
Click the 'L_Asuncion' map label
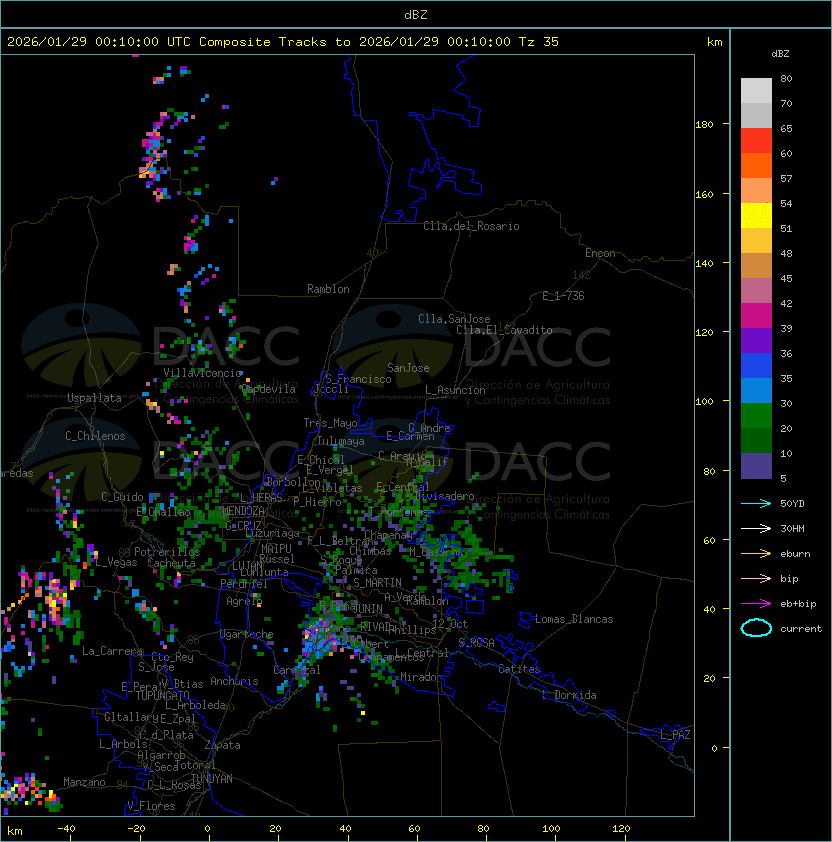pos(455,390)
